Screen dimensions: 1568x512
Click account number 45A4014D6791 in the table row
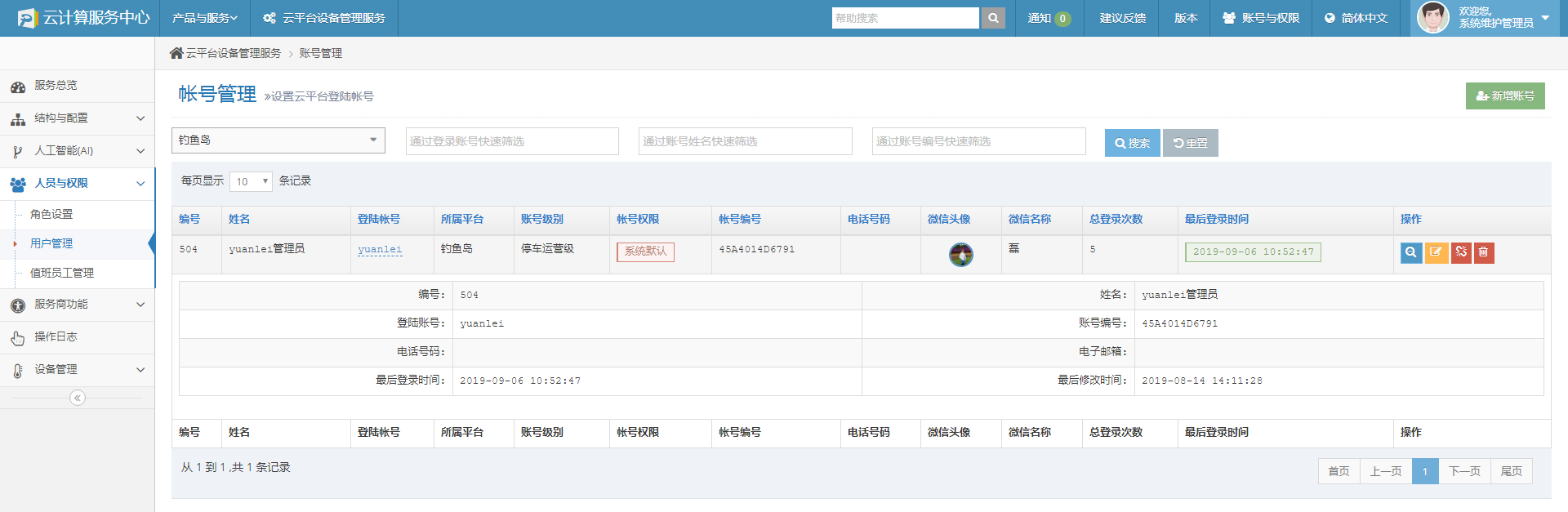(756, 249)
